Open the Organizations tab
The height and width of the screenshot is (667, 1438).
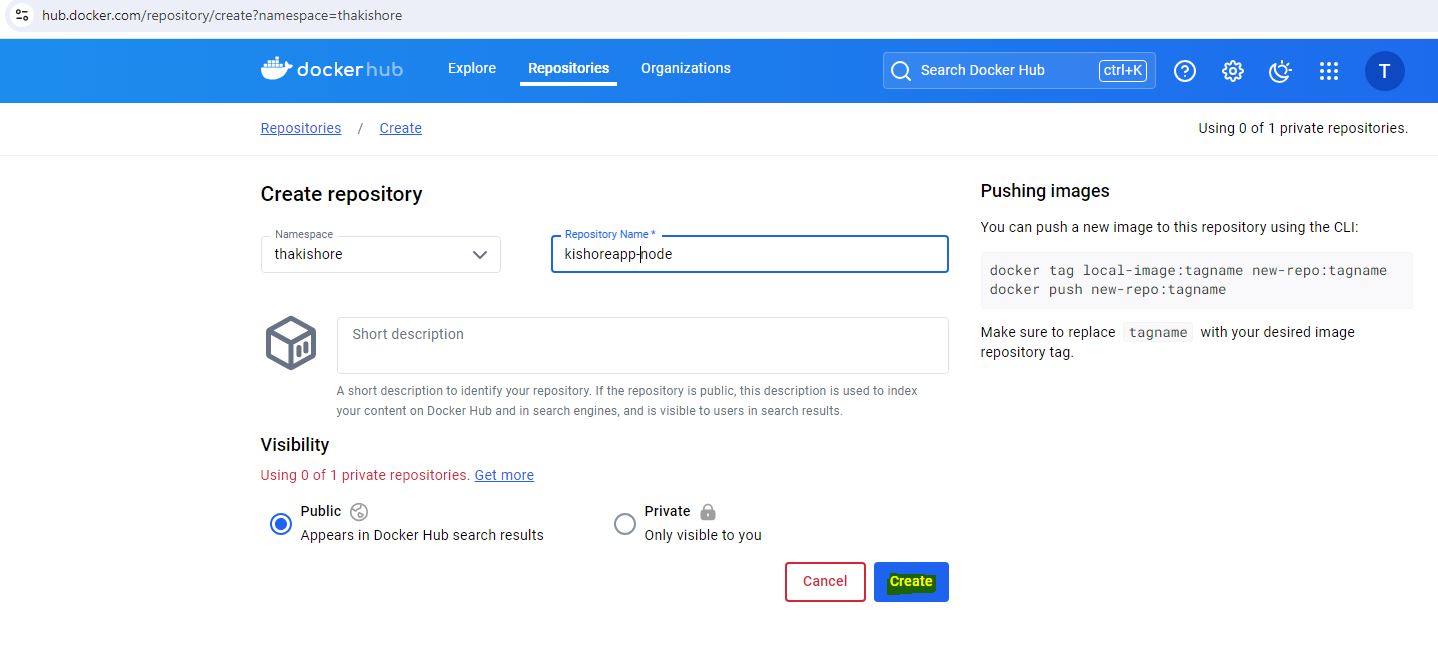[x=686, y=69]
